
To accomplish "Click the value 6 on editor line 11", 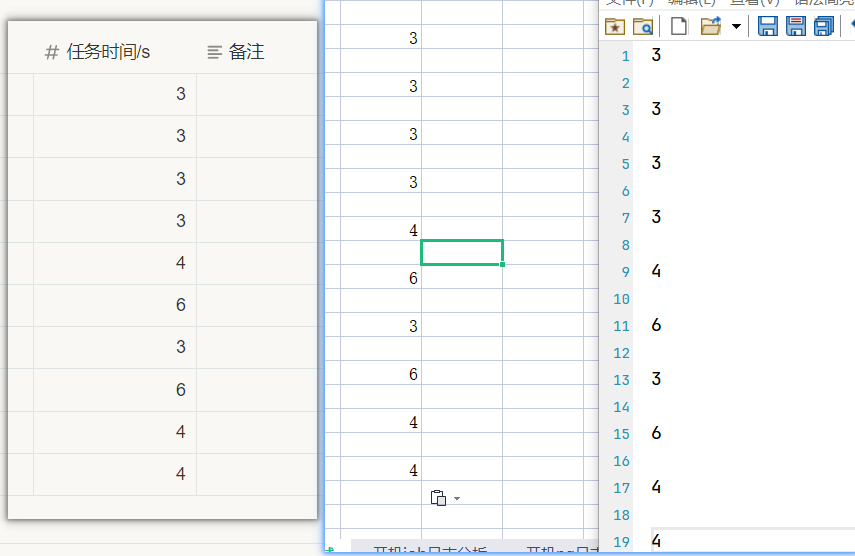I will (x=657, y=324).
